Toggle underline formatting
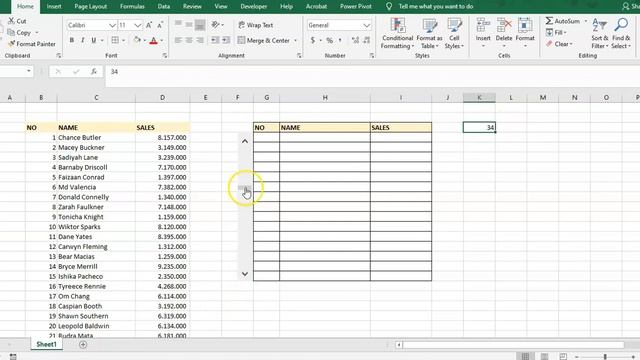The height and width of the screenshot is (360, 640). tap(93, 40)
